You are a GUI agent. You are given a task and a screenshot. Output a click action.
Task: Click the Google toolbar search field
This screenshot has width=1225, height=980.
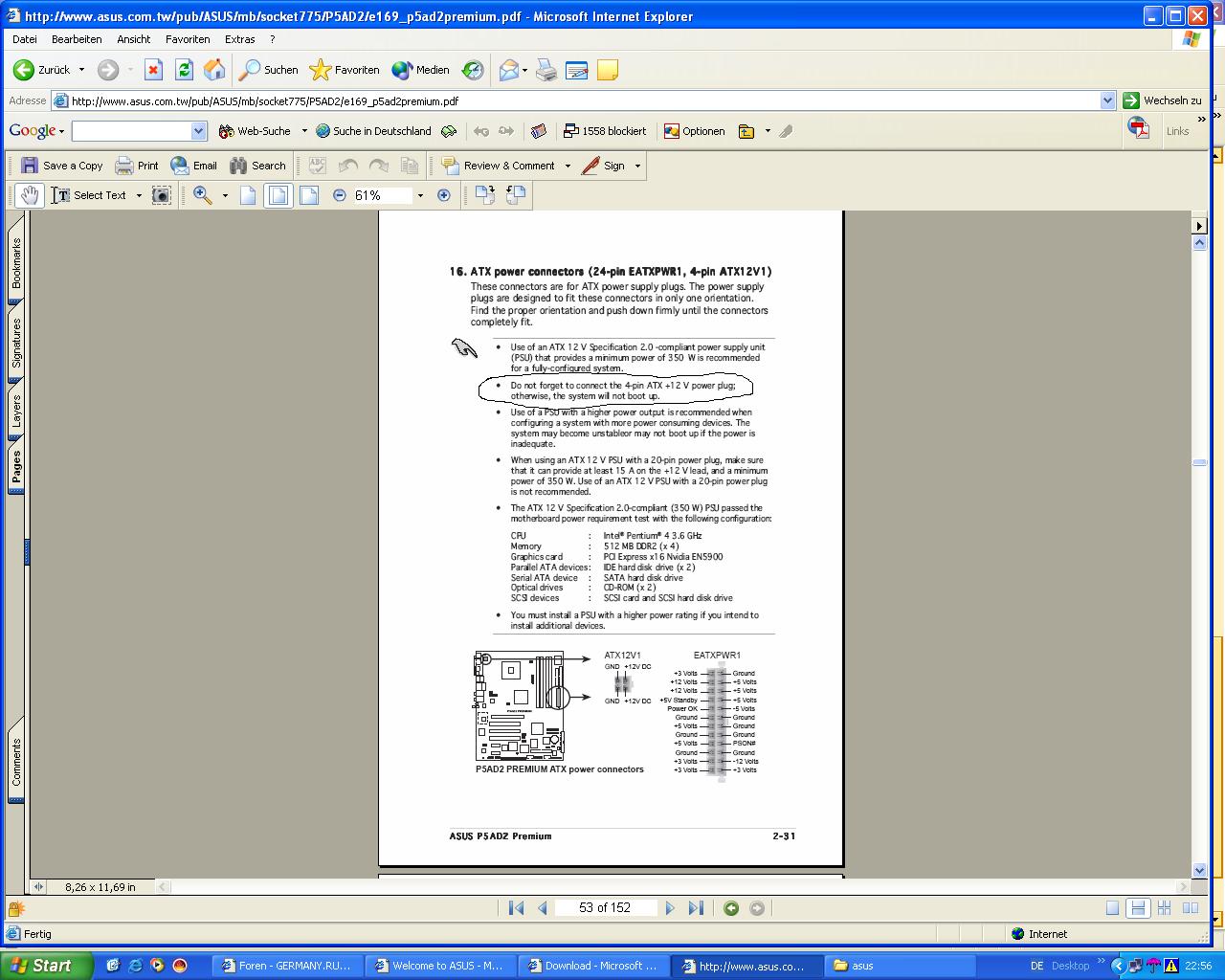[x=131, y=131]
